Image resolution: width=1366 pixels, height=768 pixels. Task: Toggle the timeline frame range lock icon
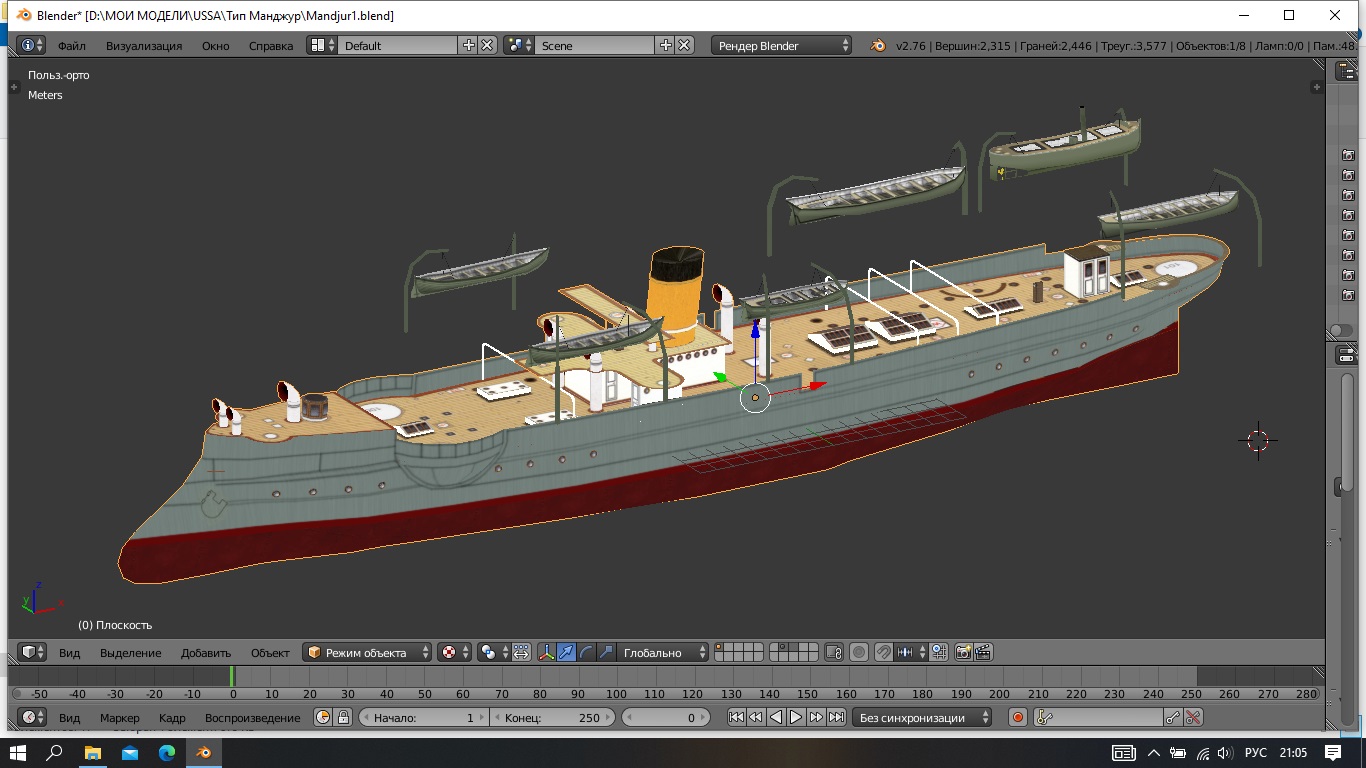(x=343, y=717)
